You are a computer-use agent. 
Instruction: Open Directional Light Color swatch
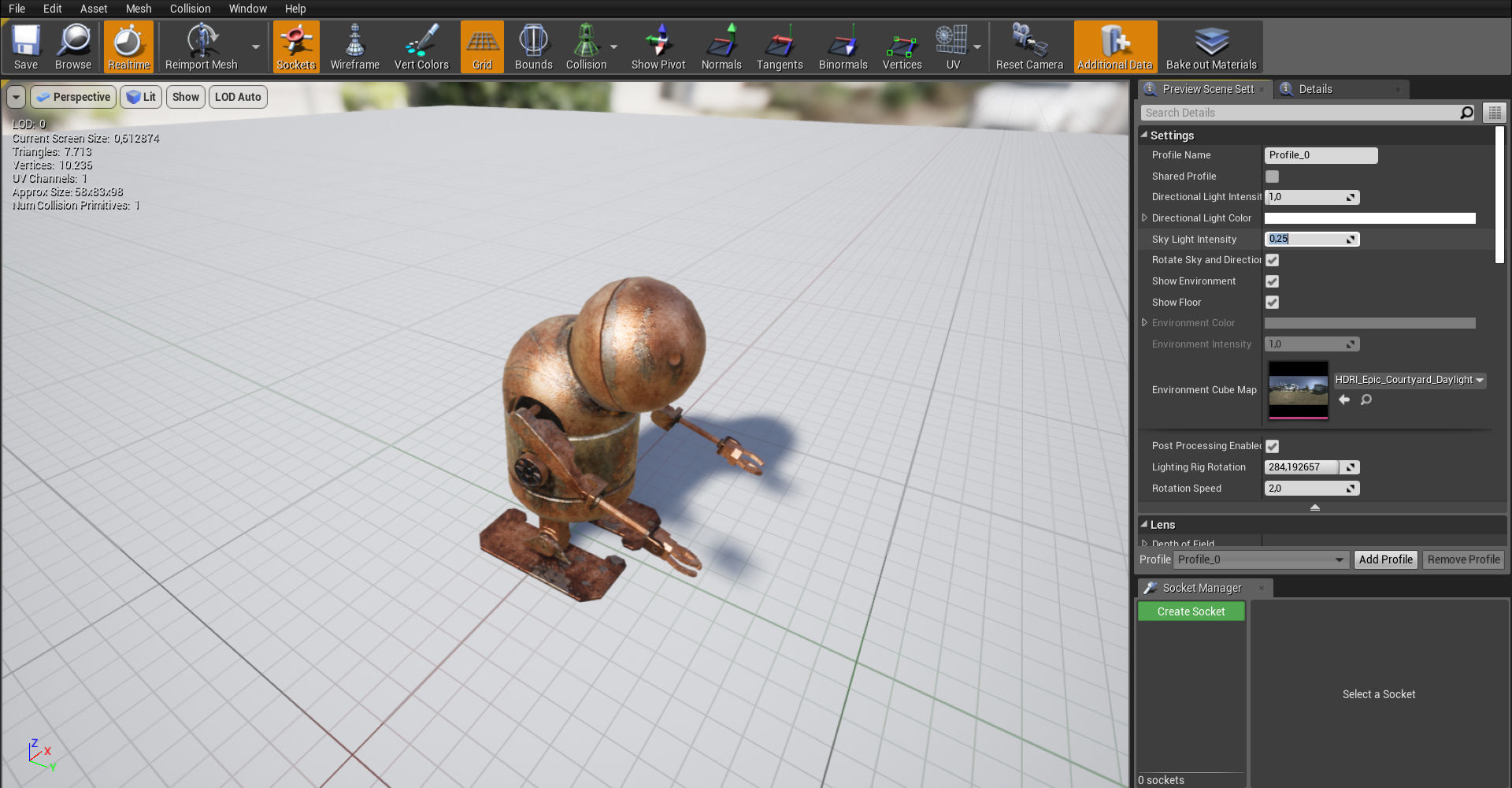1369,218
